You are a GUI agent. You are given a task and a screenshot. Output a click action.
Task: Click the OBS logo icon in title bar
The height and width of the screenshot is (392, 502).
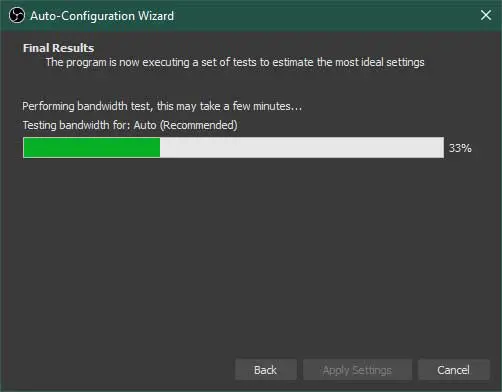coord(17,15)
